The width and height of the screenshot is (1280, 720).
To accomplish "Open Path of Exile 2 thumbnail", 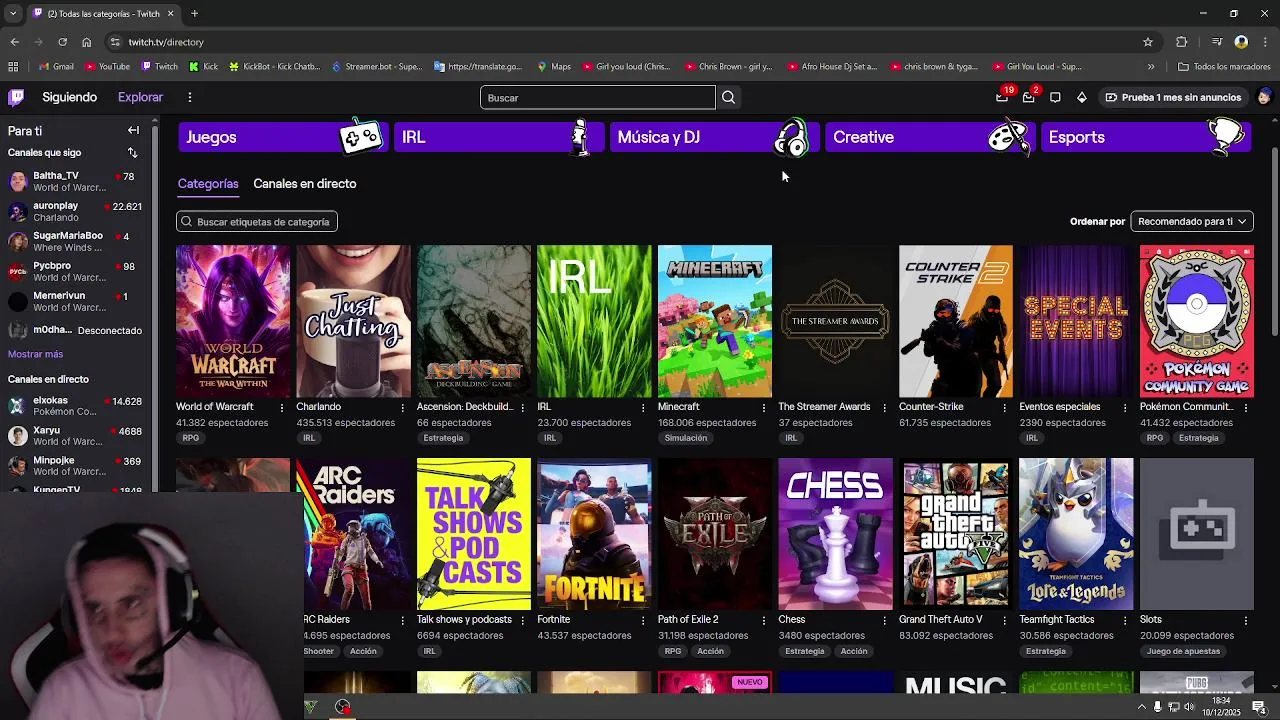I will (x=714, y=534).
